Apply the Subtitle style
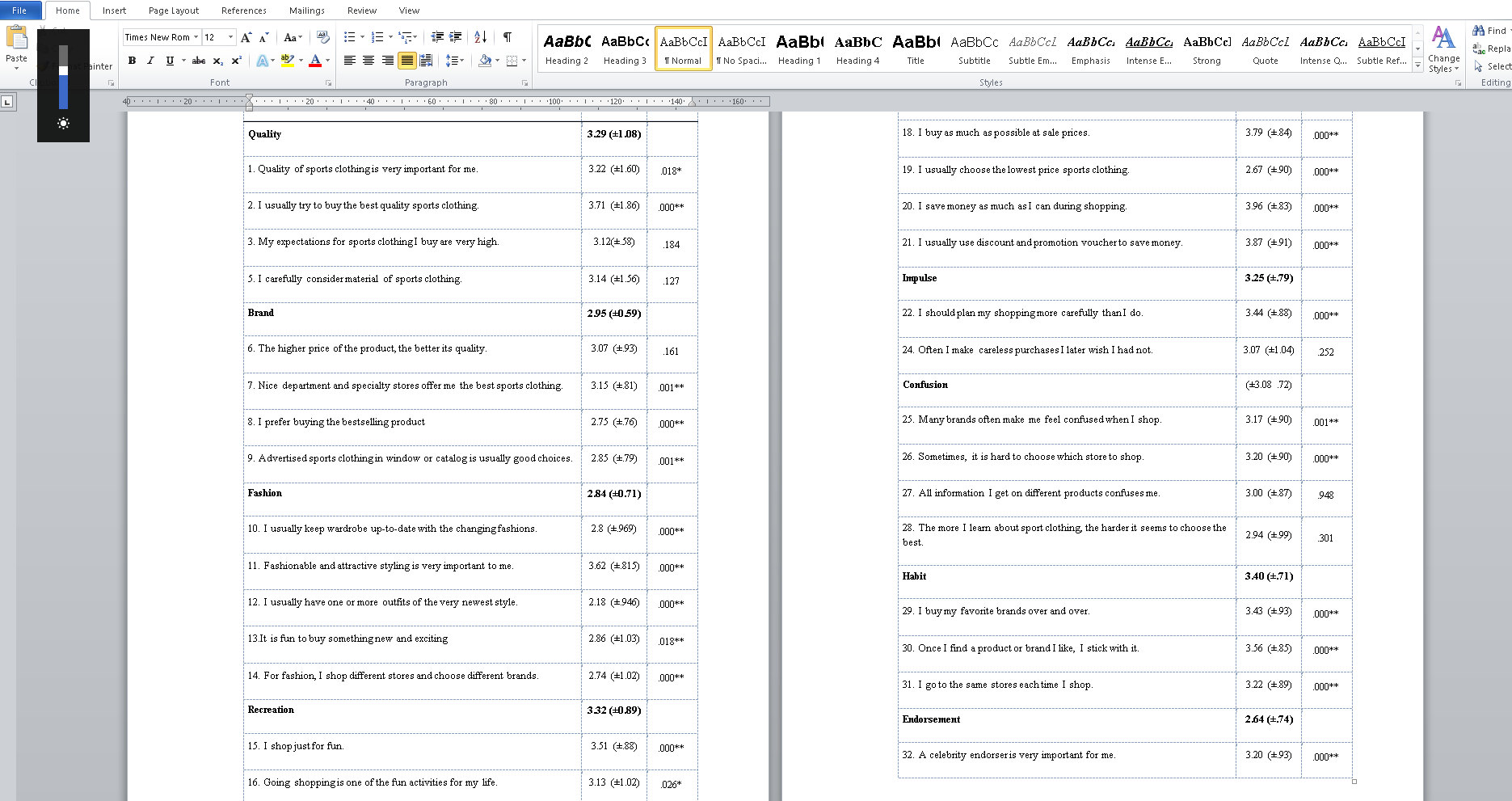1512x801 pixels. pos(974,48)
